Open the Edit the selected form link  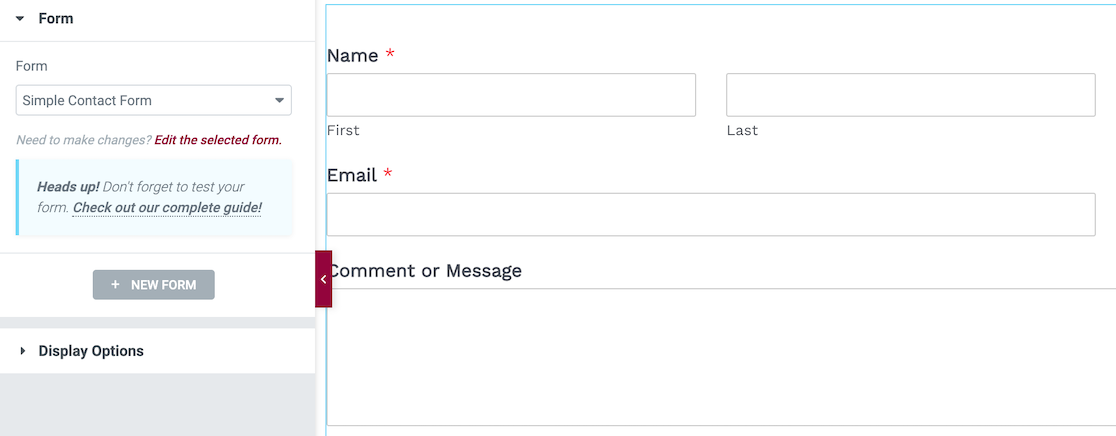point(218,140)
